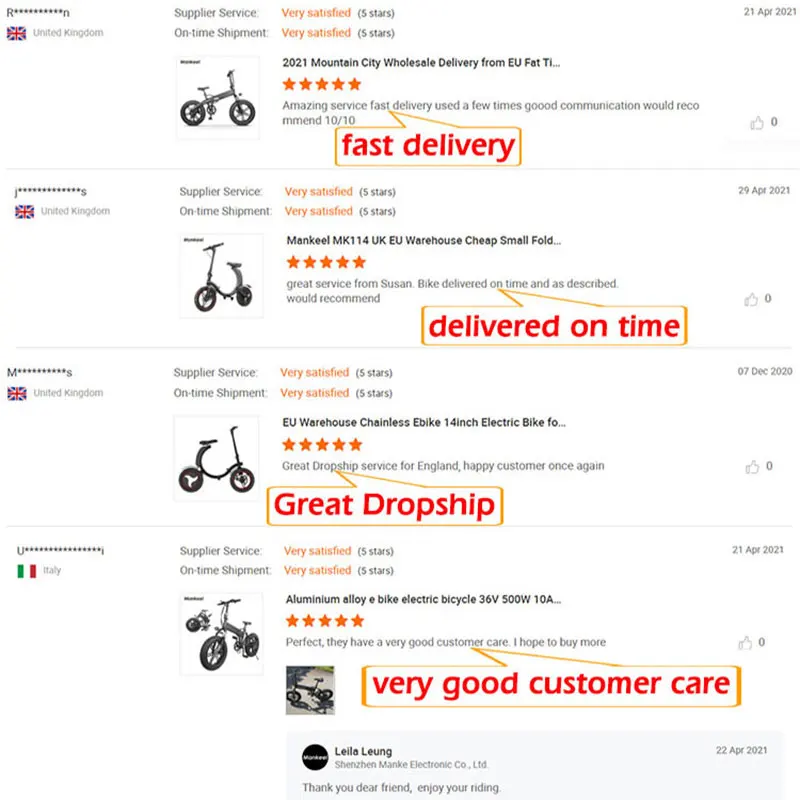The width and height of the screenshot is (800, 800).
Task: Like the Italian customer's review
Action: click(745, 642)
